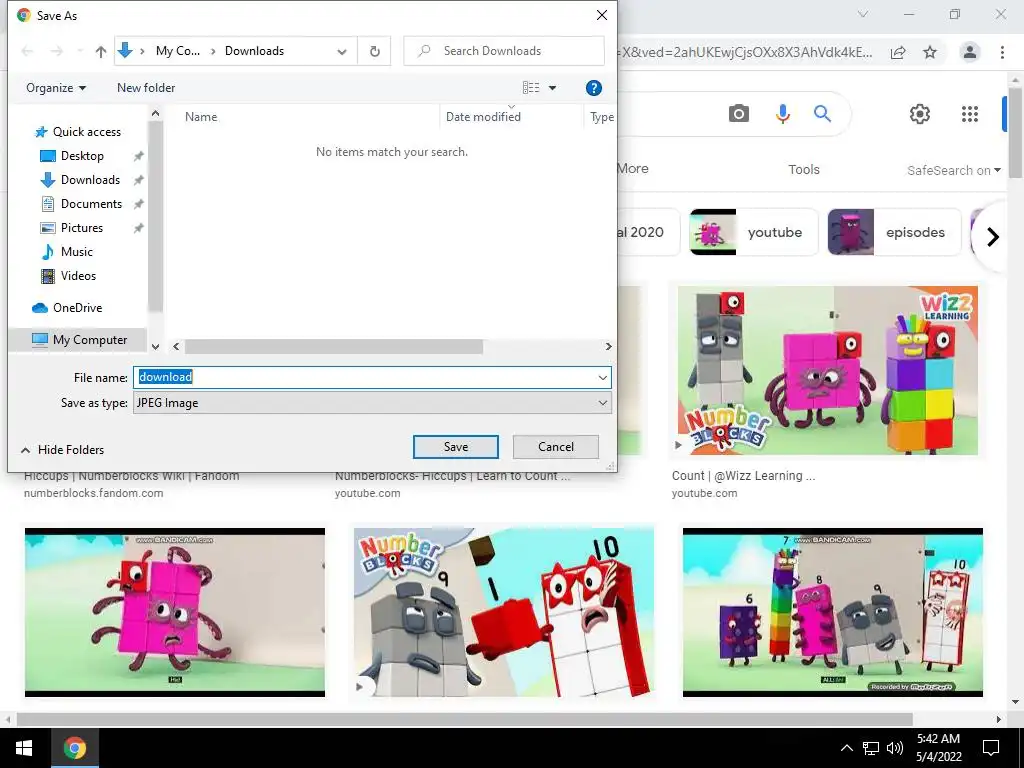This screenshot has height=768, width=1024.
Task: Click the Save button
Action: point(456,447)
